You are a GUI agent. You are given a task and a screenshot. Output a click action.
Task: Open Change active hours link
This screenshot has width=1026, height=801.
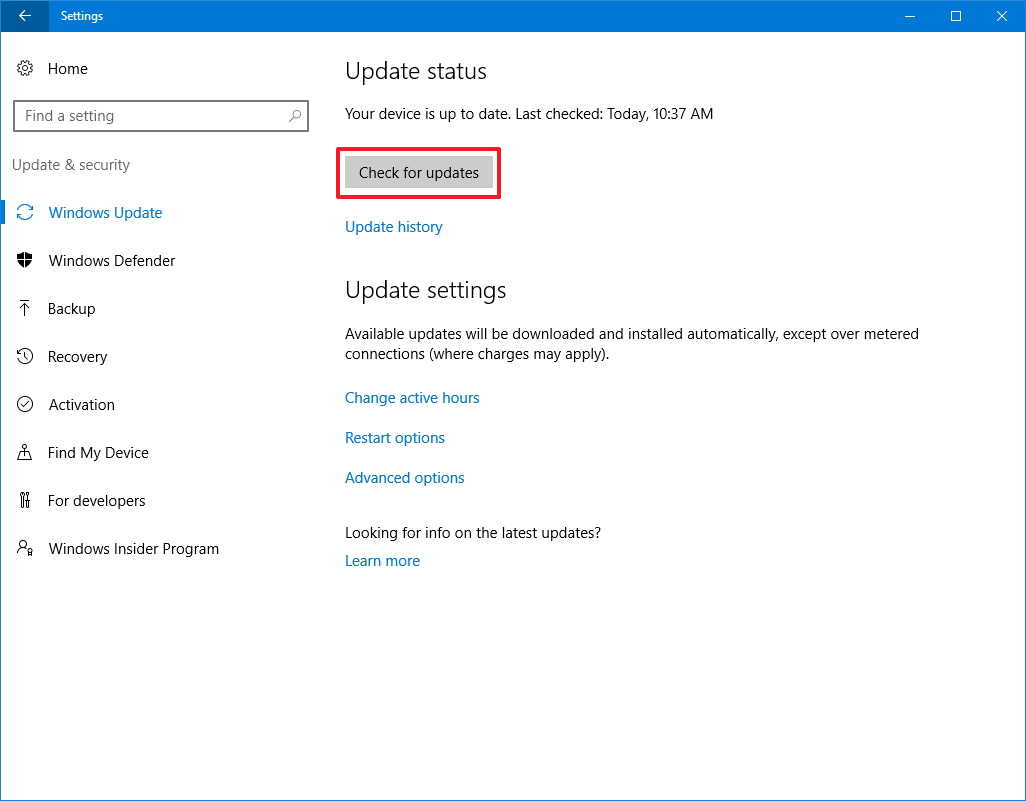coord(412,398)
